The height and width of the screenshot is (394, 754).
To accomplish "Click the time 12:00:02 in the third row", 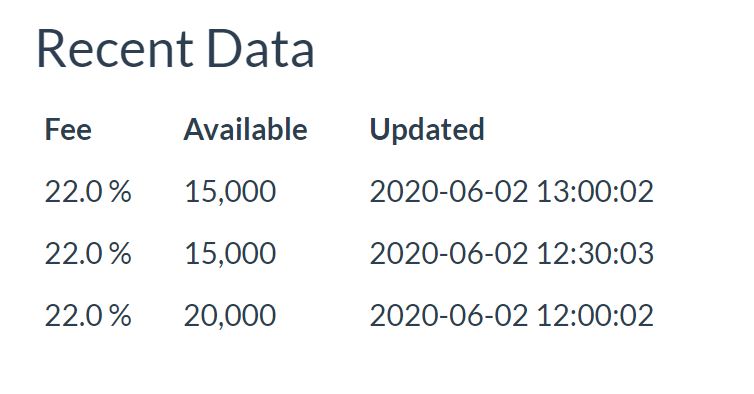I will [595, 316].
